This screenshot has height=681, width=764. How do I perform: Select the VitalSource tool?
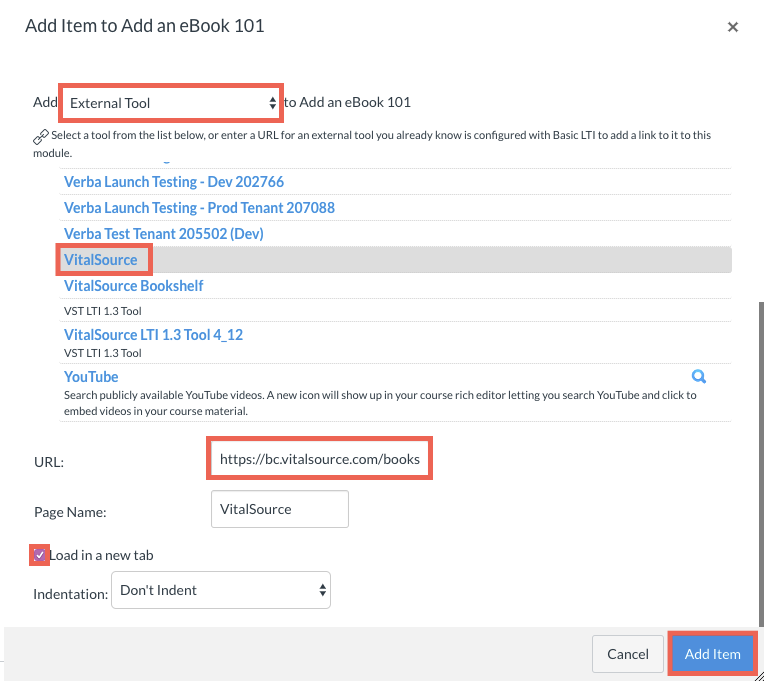tap(101, 260)
